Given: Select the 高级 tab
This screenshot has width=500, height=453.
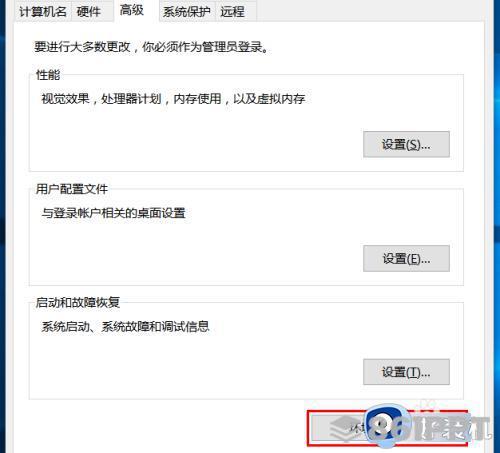Looking at the screenshot, I should pos(132,10).
